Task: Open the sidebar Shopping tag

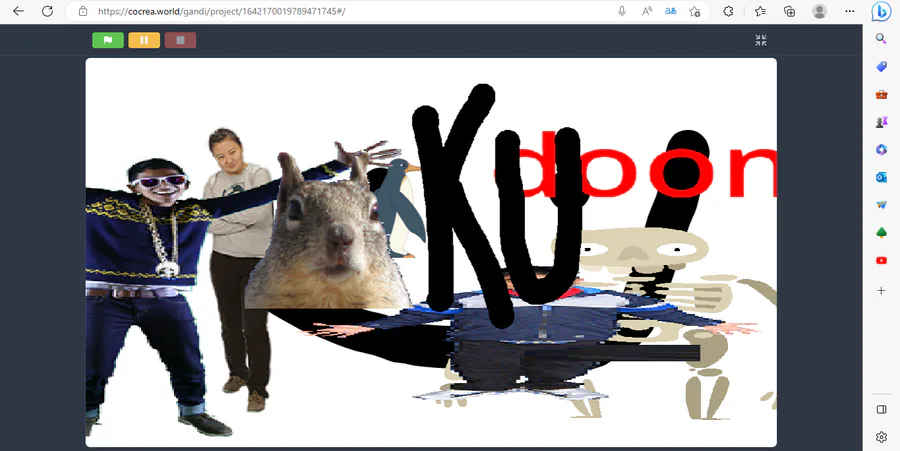Action: tap(881, 67)
